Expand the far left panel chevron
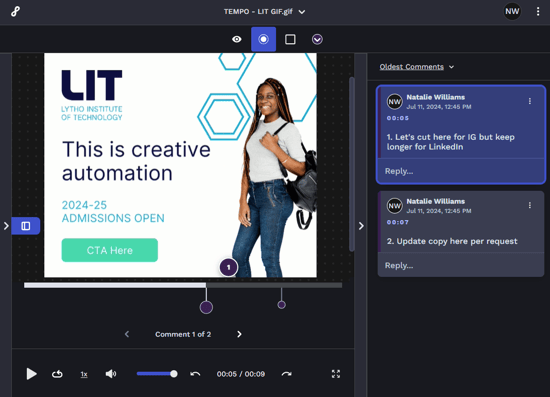 point(6,226)
